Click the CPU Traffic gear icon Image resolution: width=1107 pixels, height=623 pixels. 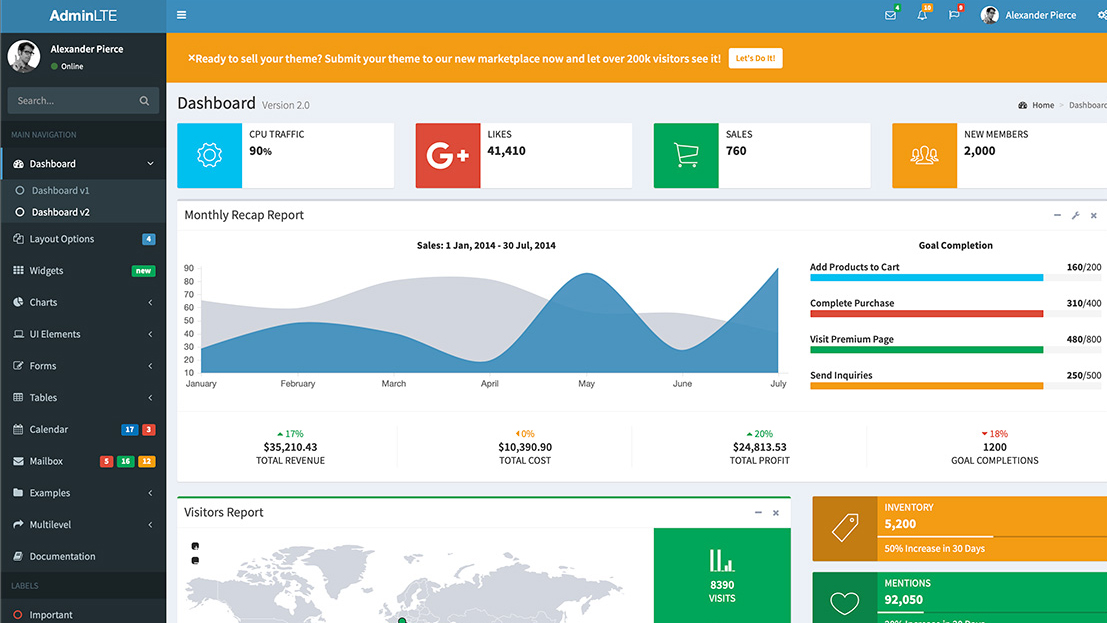pyautogui.click(x=209, y=155)
